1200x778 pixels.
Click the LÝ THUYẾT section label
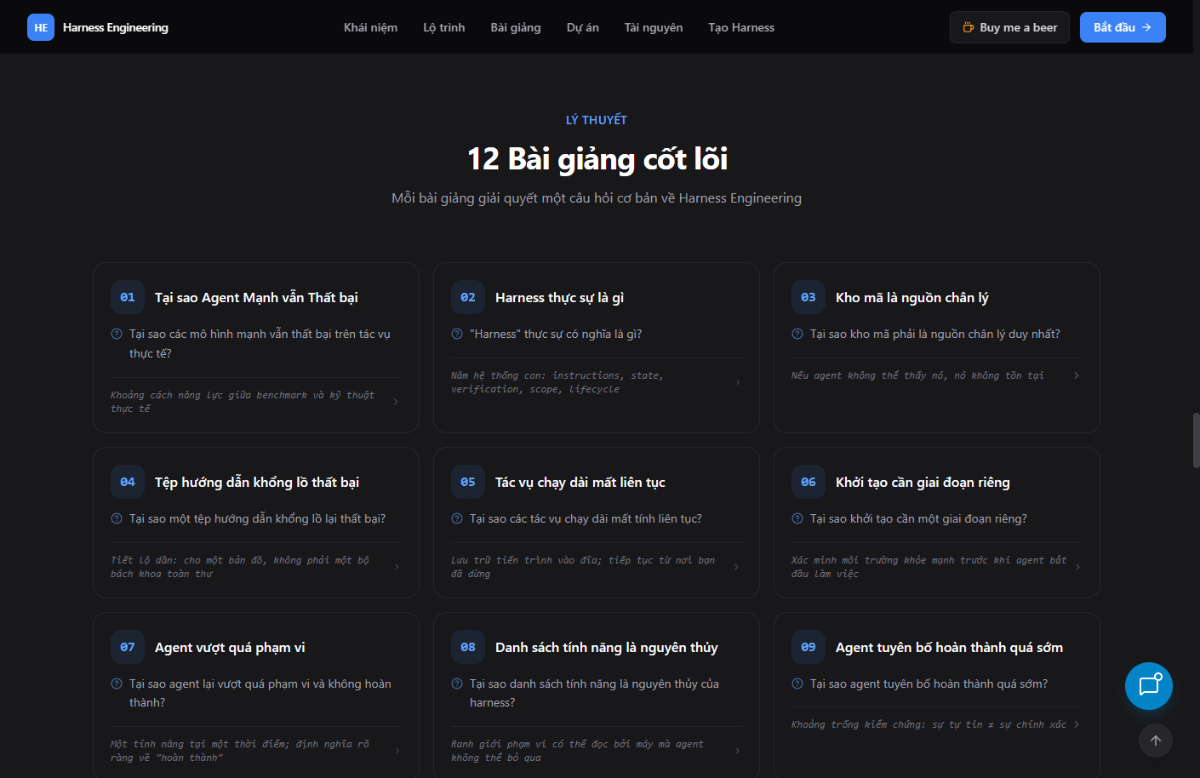pos(596,120)
